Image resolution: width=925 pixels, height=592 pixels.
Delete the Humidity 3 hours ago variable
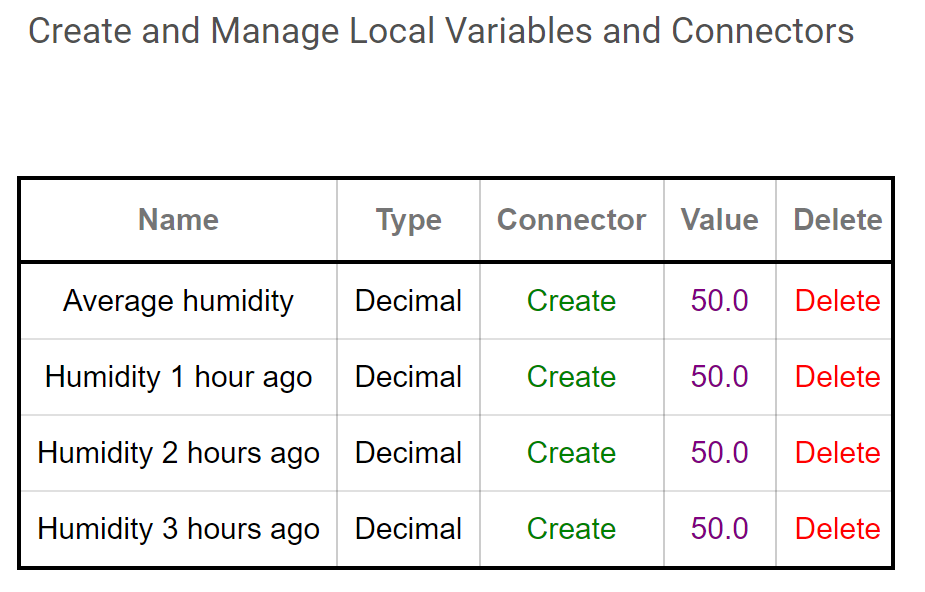tap(837, 529)
